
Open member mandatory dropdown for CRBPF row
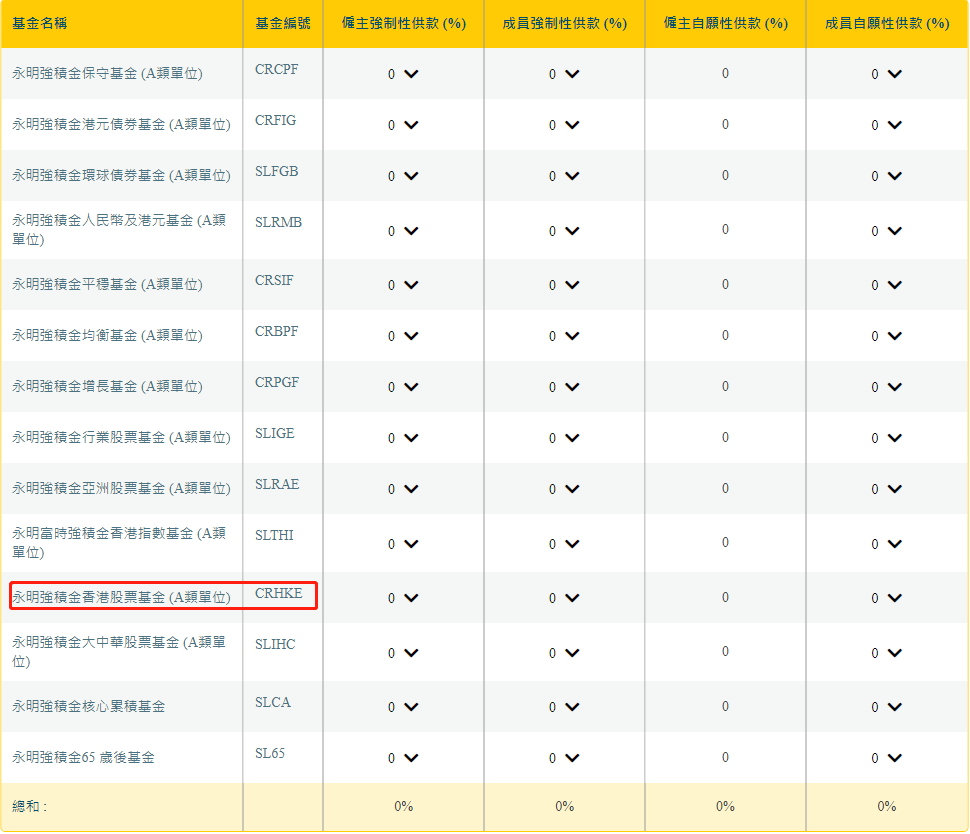pyautogui.click(x=564, y=336)
